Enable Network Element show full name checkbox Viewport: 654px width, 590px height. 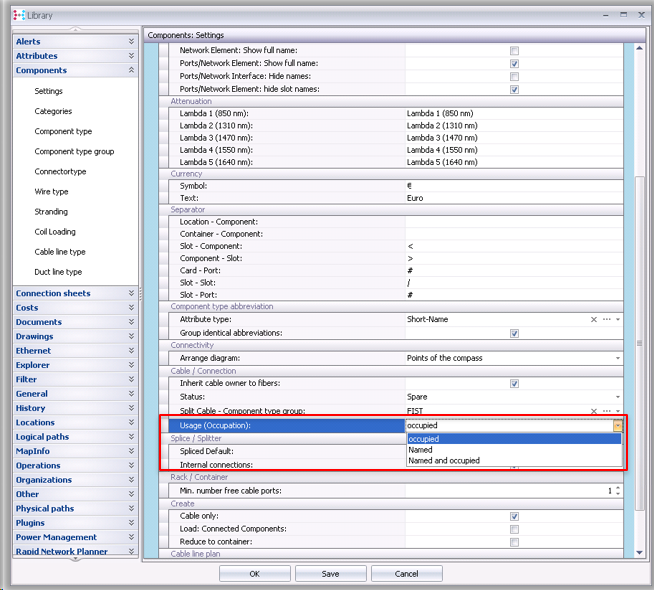[x=514, y=51]
